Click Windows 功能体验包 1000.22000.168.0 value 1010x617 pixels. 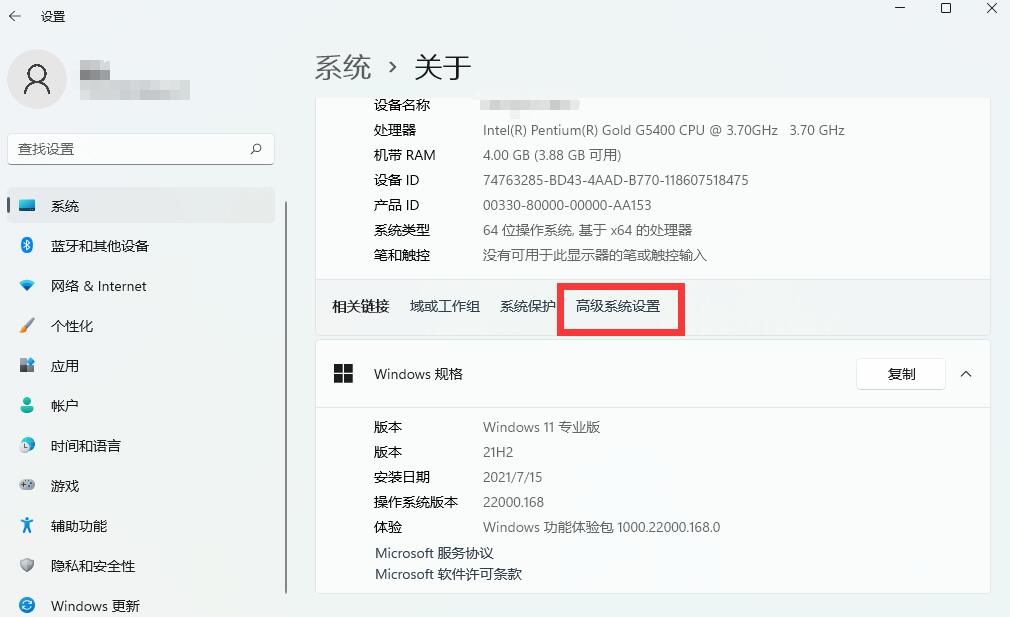click(601, 527)
